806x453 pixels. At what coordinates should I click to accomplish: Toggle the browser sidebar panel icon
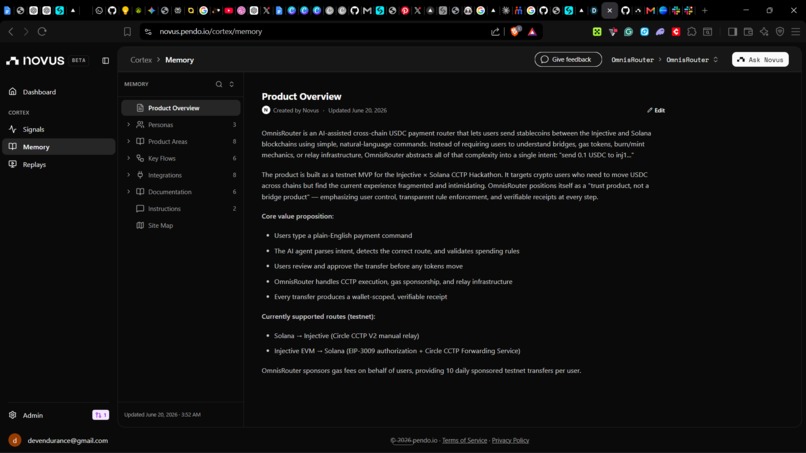732,32
